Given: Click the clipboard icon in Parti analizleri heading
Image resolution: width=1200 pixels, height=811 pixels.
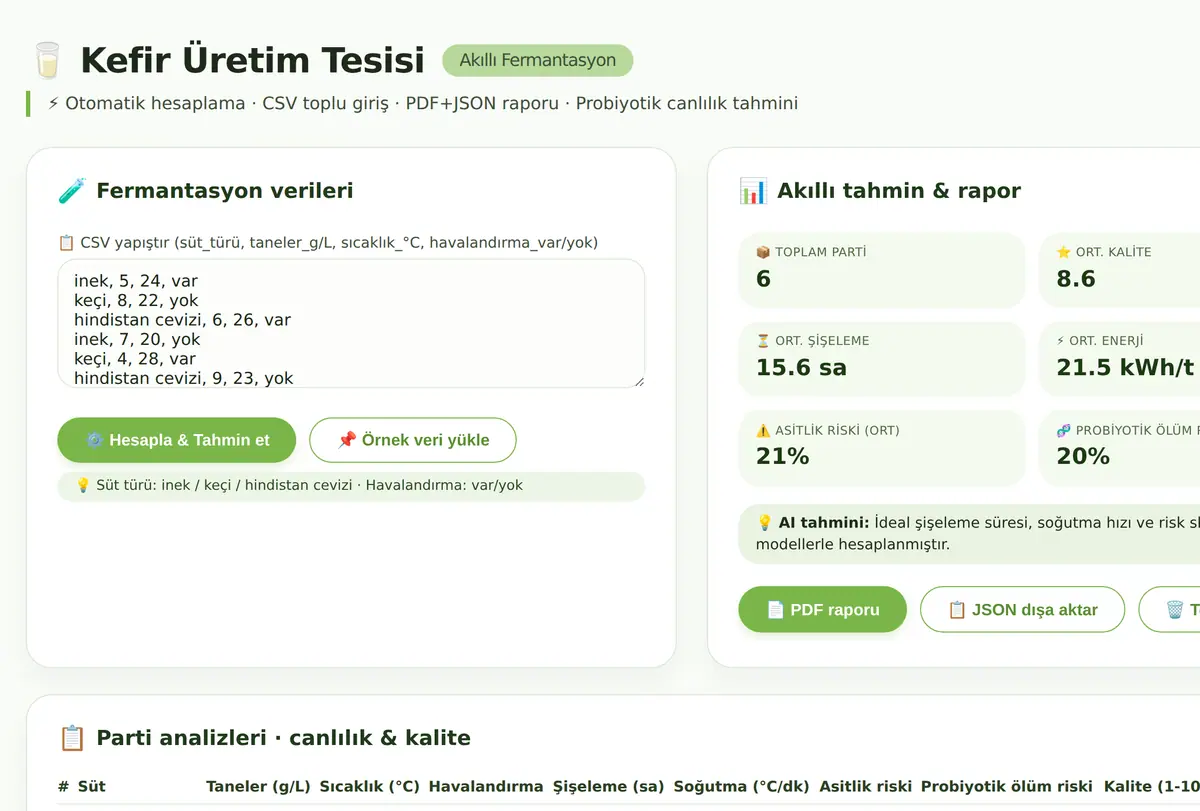Looking at the screenshot, I should pos(72,738).
